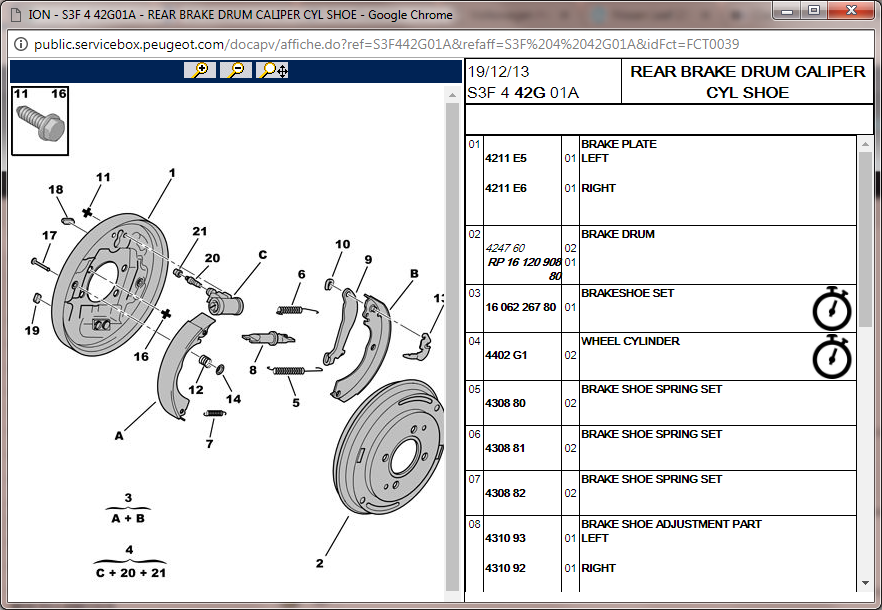Click the diagram pane scroll up arrow
This screenshot has height=610, width=882.
[x=452, y=95]
